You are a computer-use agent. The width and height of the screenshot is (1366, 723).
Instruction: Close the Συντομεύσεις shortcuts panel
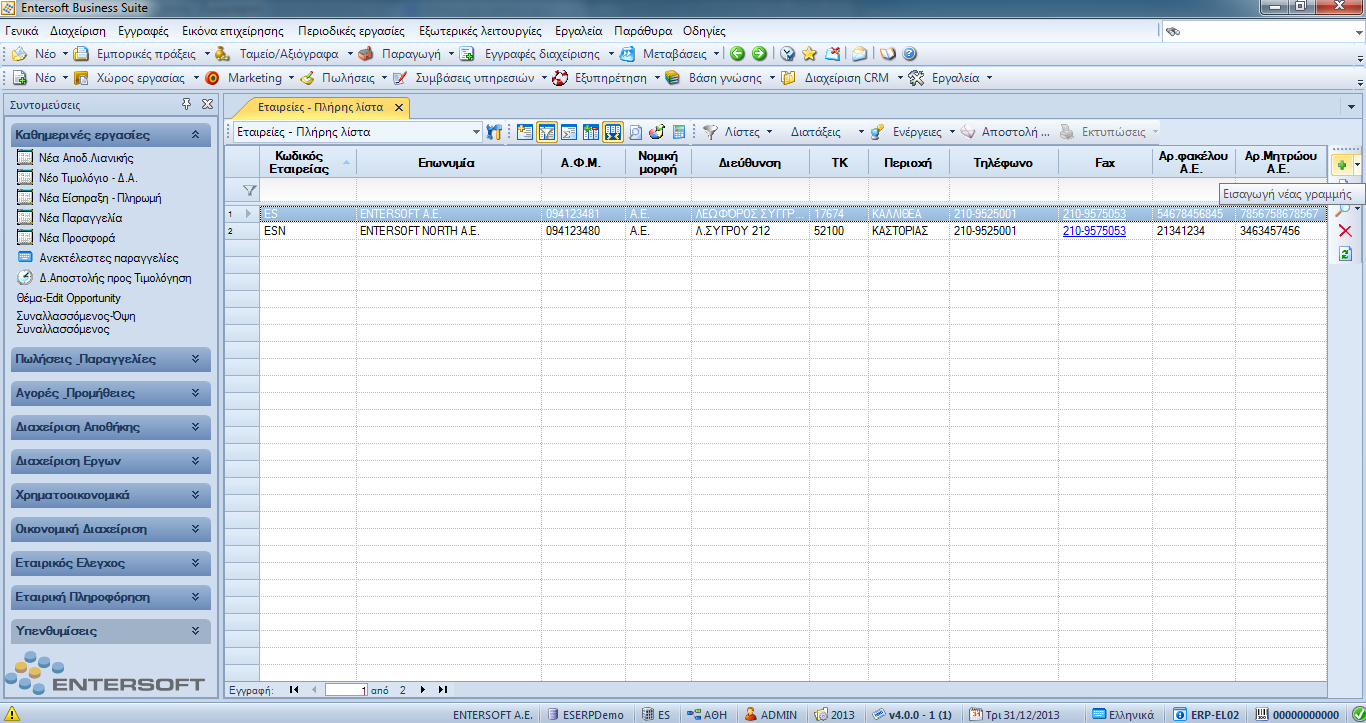coord(207,104)
